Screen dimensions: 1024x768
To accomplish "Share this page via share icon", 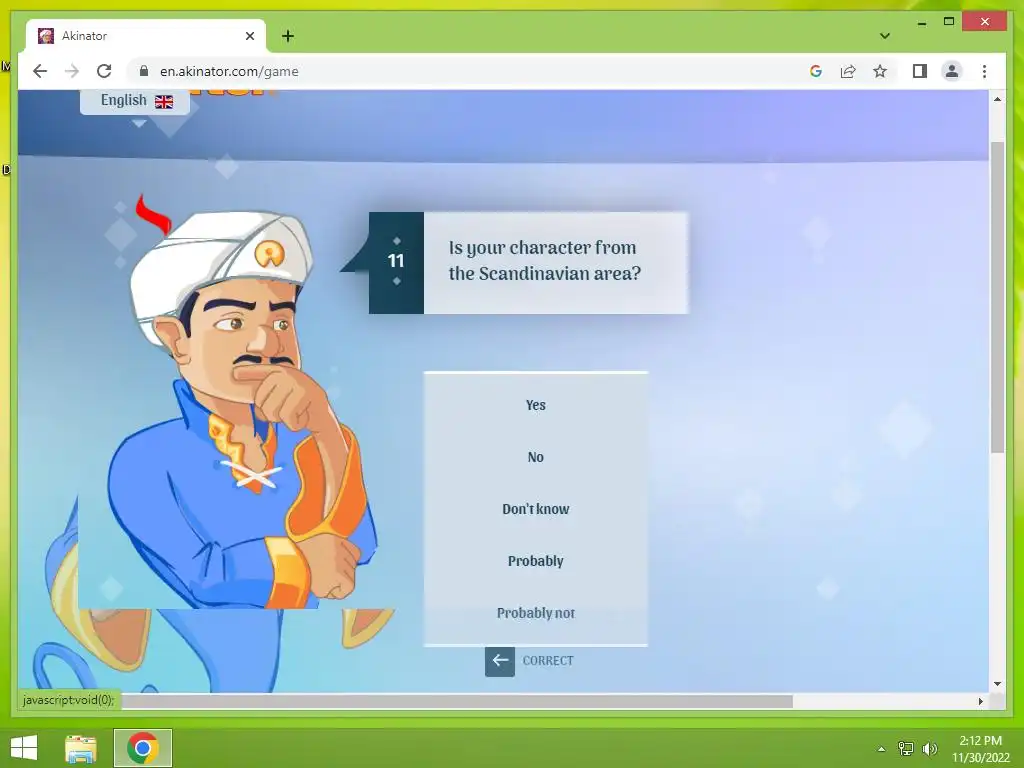I will tap(848, 71).
